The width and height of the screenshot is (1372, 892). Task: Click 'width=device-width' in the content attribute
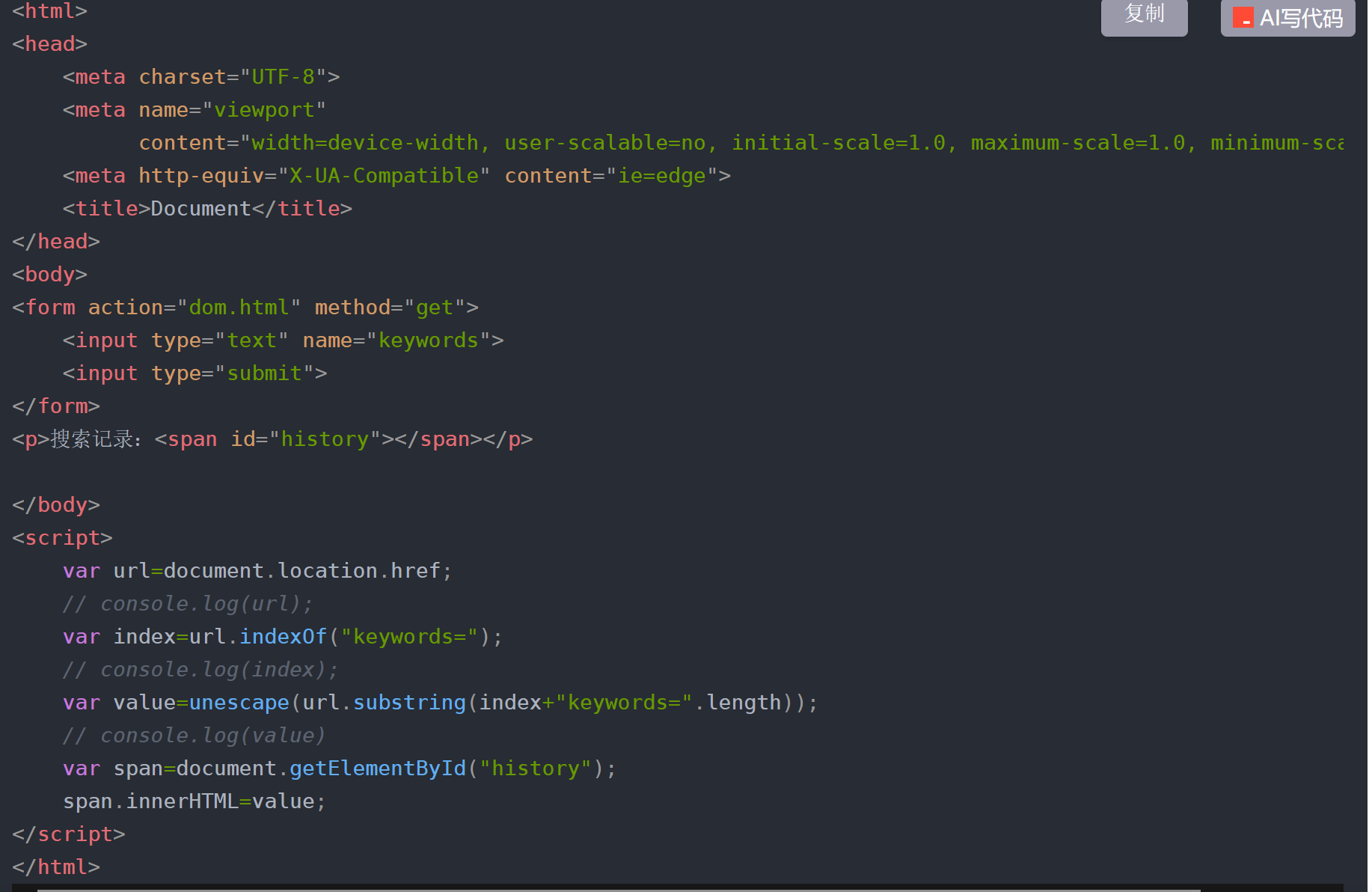[365, 143]
